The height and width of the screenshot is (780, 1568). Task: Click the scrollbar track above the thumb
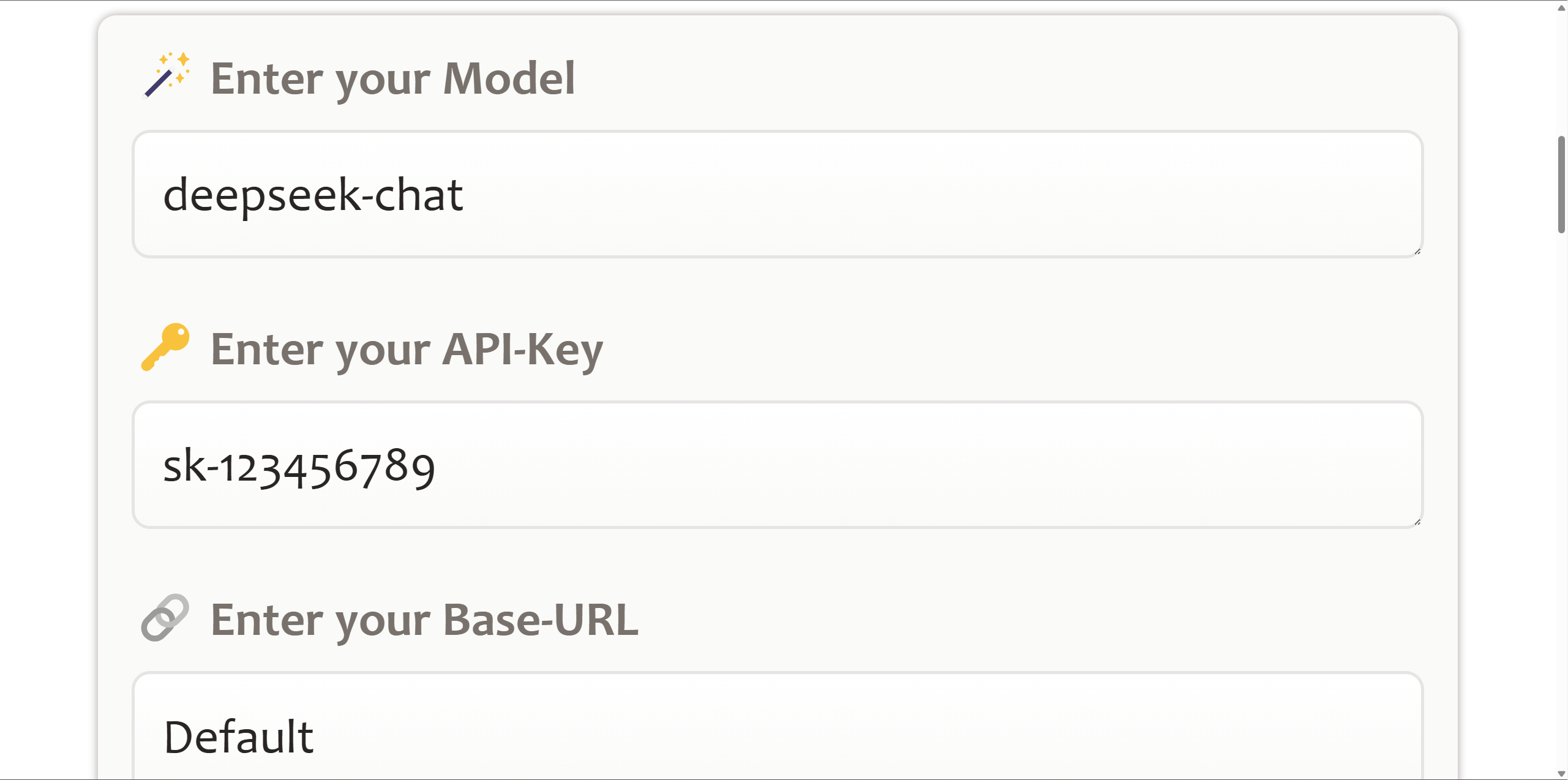(x=1561, y=73)
